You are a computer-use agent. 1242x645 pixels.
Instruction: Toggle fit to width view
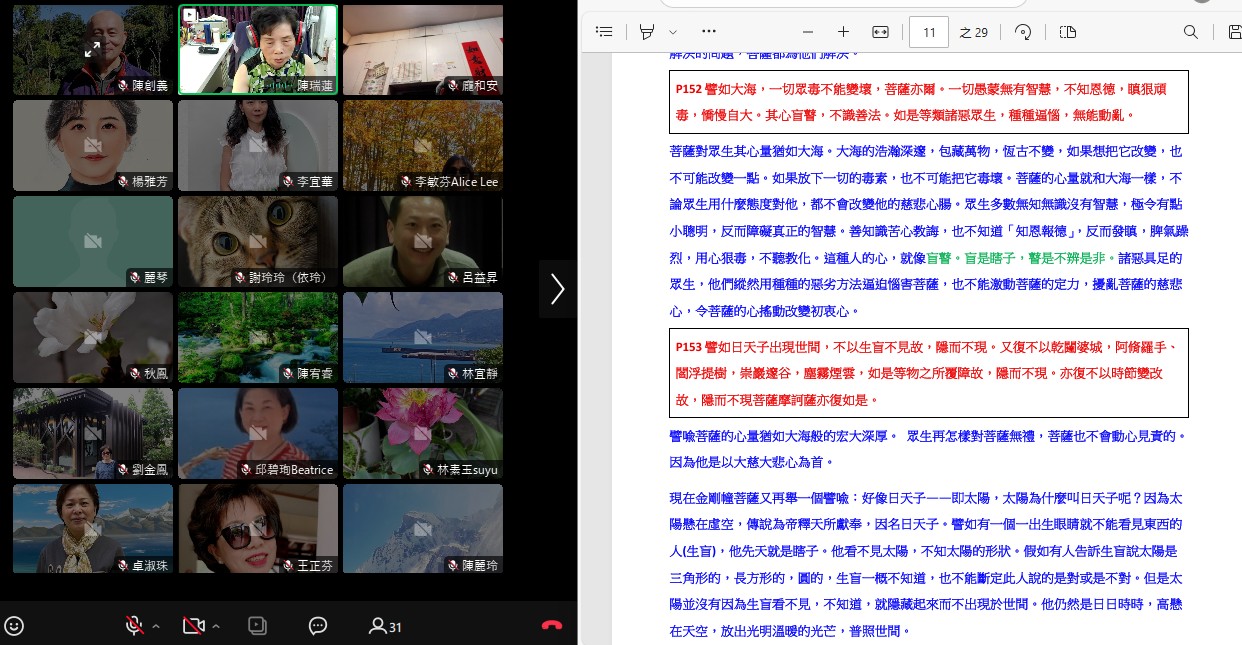pyautogui.click(x=880, y=32)
